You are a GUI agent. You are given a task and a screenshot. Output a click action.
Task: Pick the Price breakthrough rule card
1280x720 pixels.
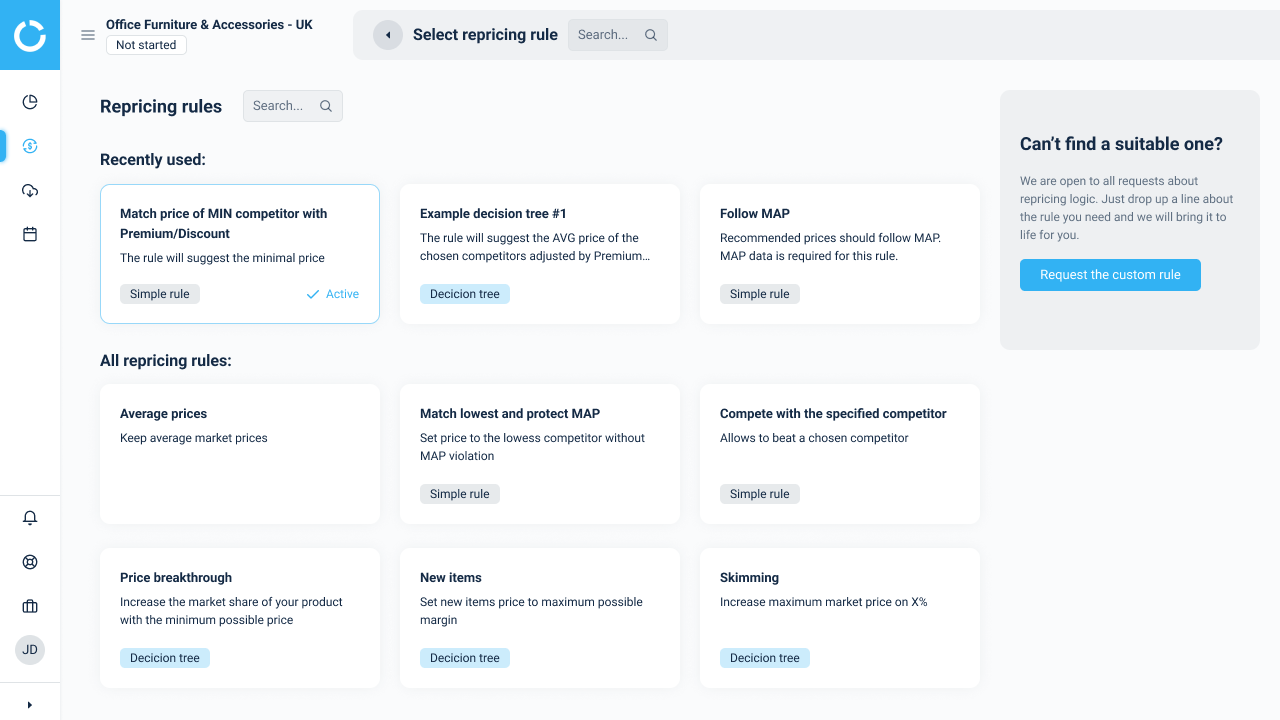pyautogui.click(x=240, y=618)
